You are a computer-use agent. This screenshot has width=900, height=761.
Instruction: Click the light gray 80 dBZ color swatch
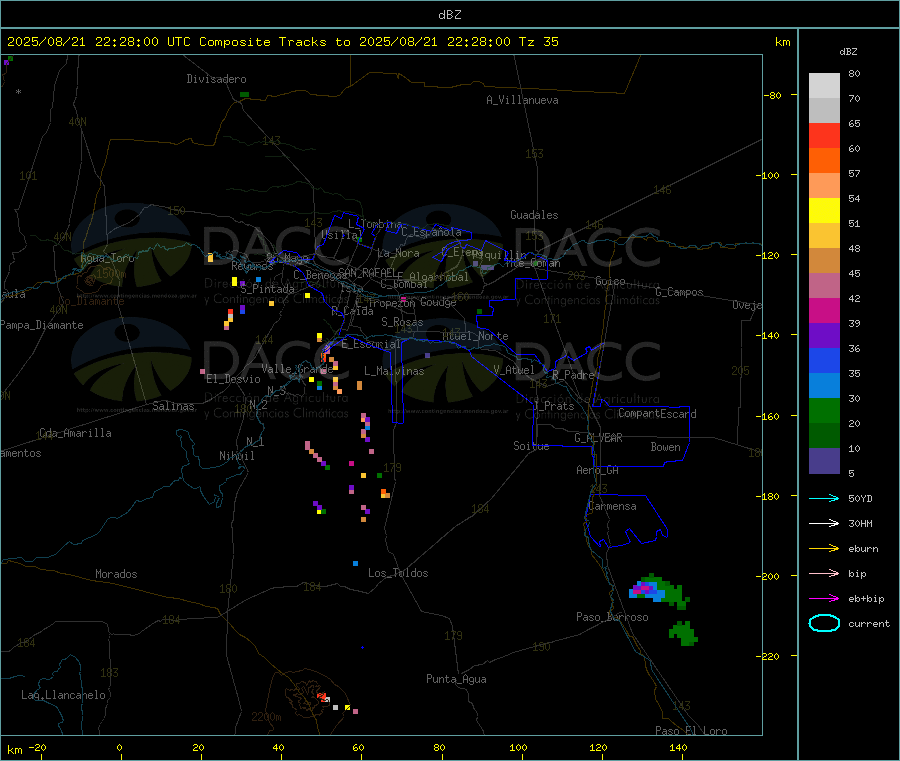tap(824, 86)
